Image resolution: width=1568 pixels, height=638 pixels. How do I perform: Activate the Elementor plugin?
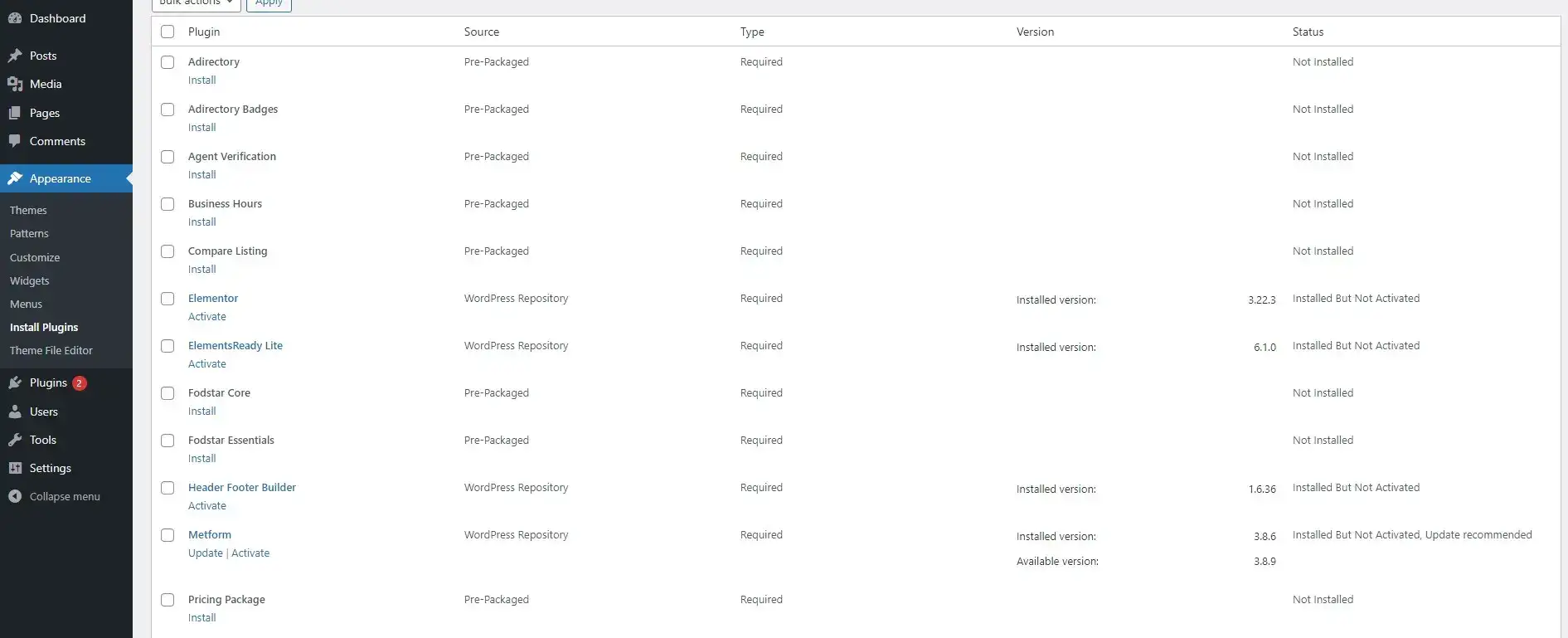point(207,316)
